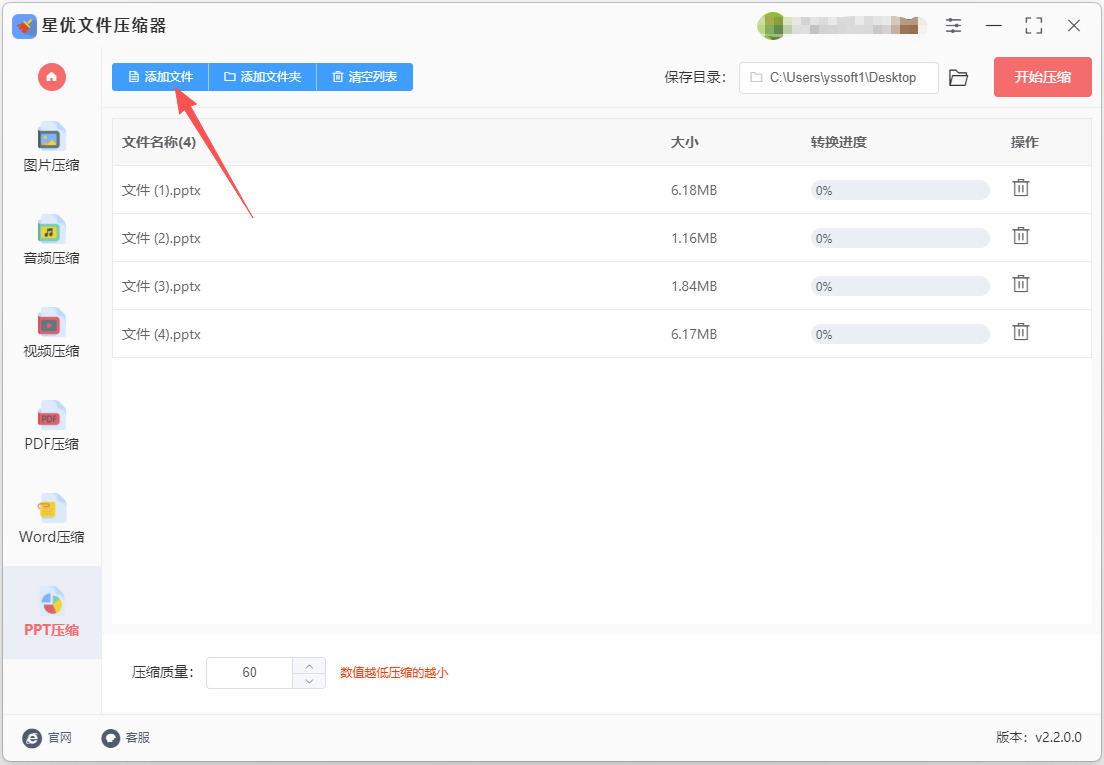Viewport: 1104px width, 765px height.
Task: Select file name 文件 (4).pptx
Action: tap(161, 334)
